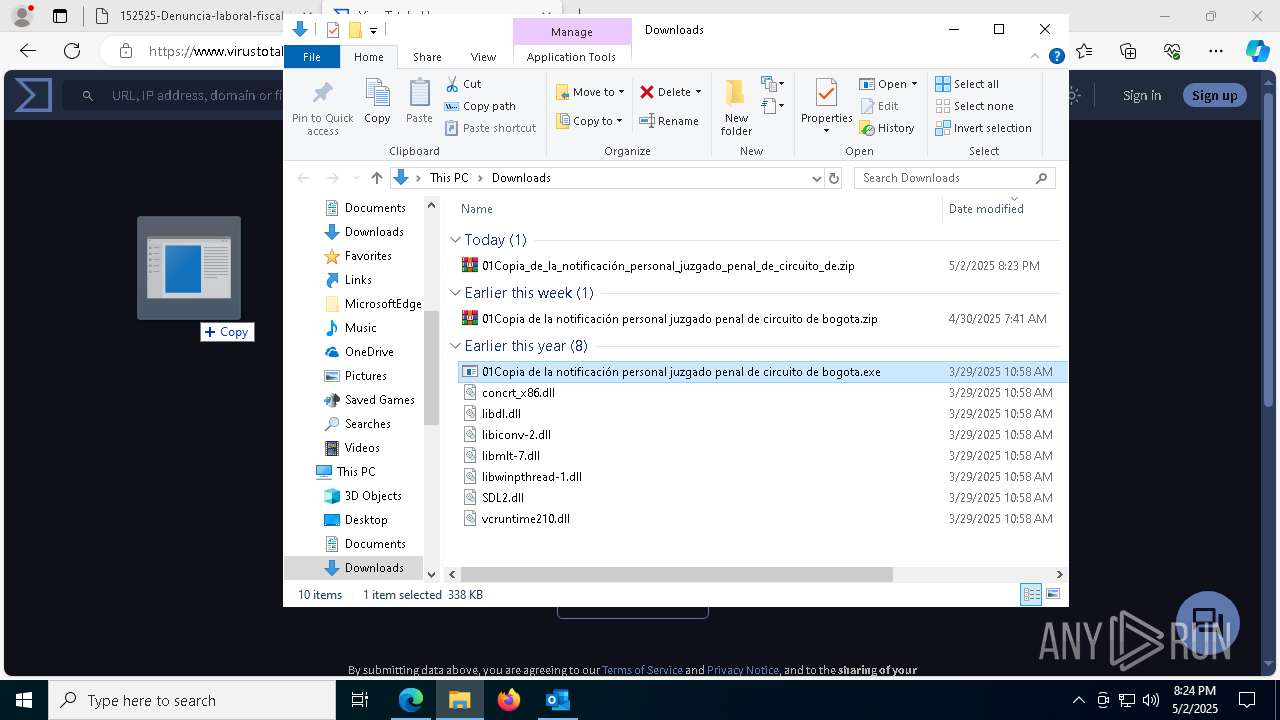
Task: Open Application Tools tab
Action: 571,57
